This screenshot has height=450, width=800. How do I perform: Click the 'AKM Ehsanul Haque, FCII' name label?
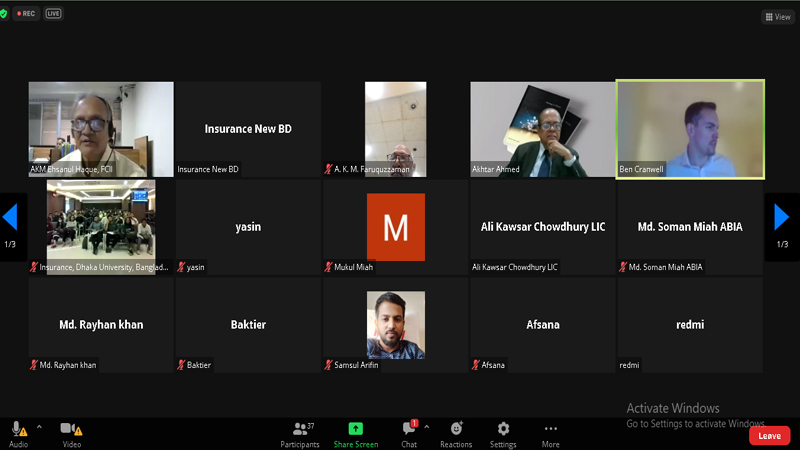tap(71, 169)
